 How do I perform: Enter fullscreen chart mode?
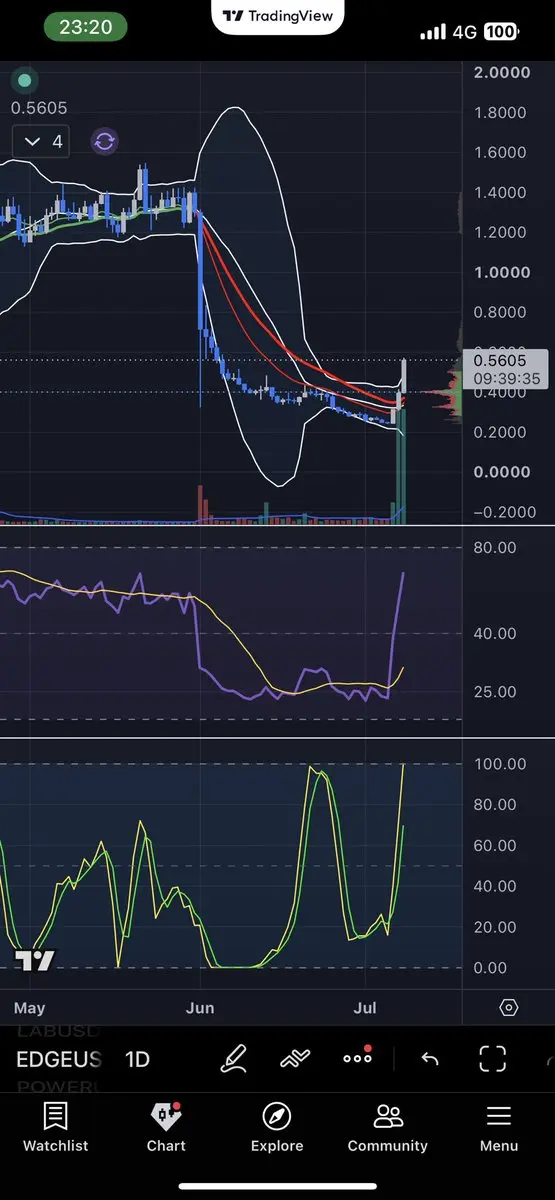492,1059
